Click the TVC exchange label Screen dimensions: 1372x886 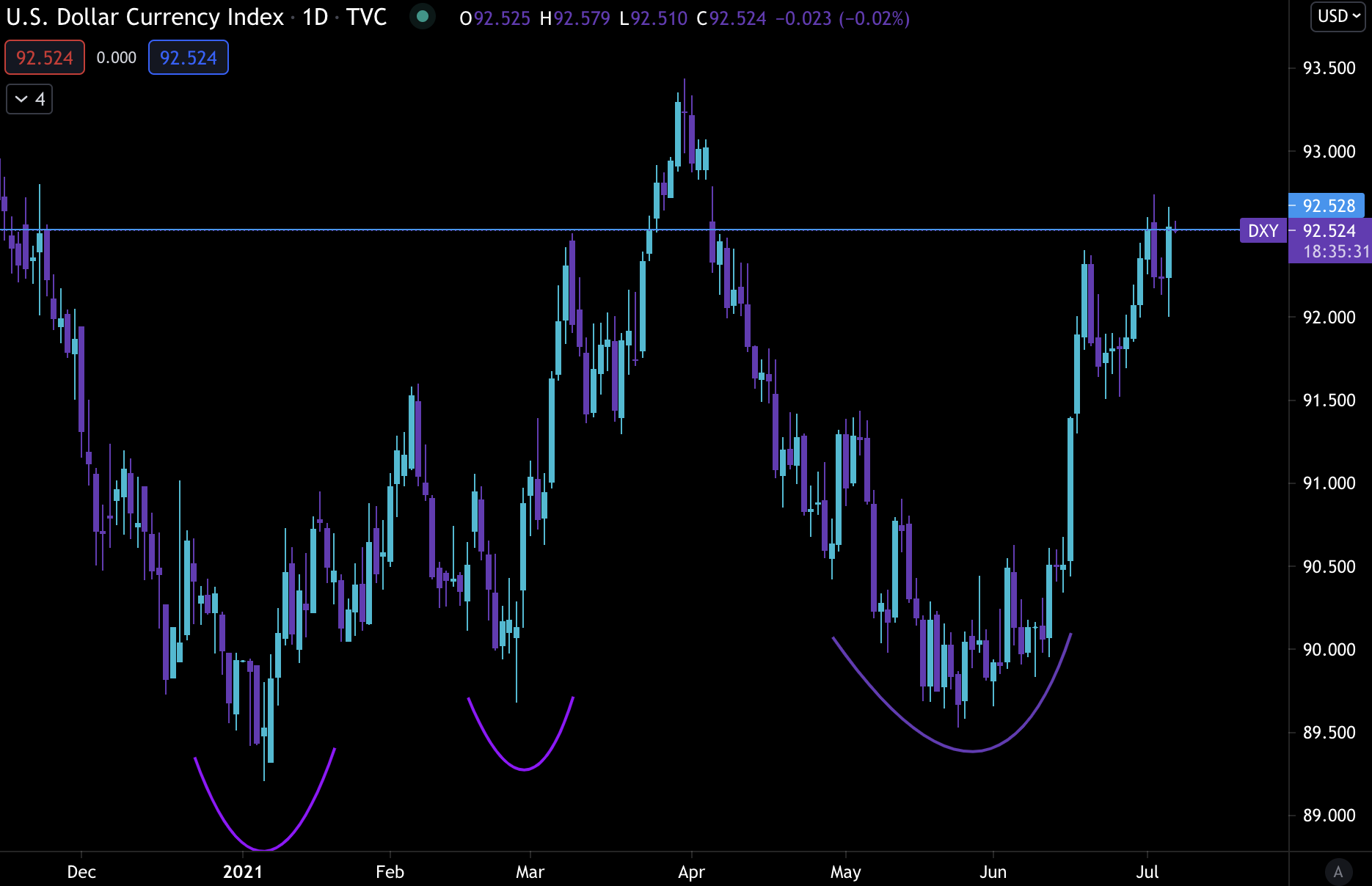coord(367,17)
